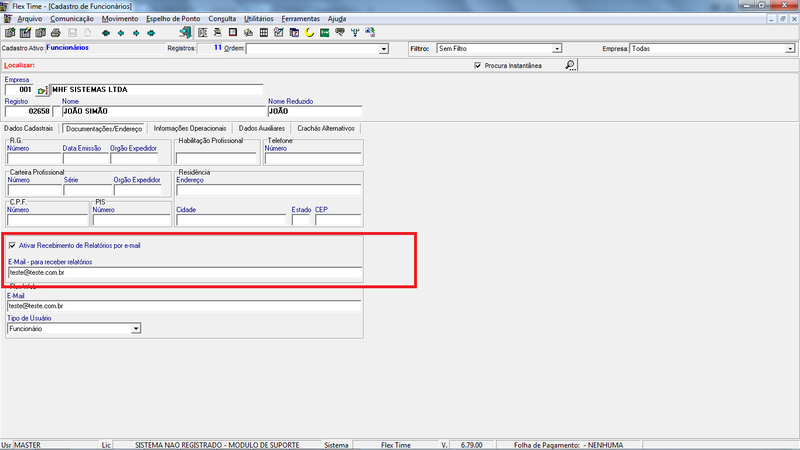Switch to Crachás Alternativos tab
This screenshot has height=450, width=800.
(326, 129)
